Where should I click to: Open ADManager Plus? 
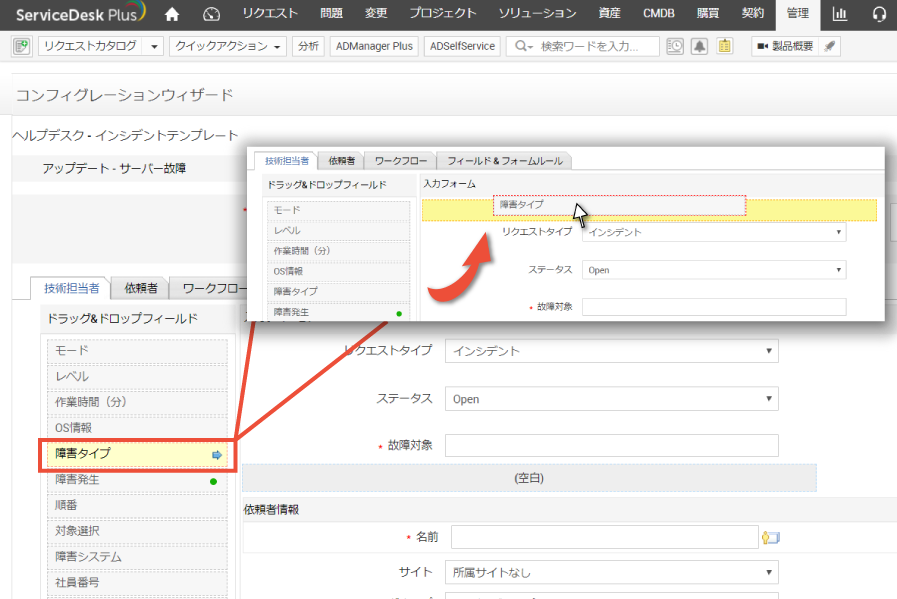[374, 46]
